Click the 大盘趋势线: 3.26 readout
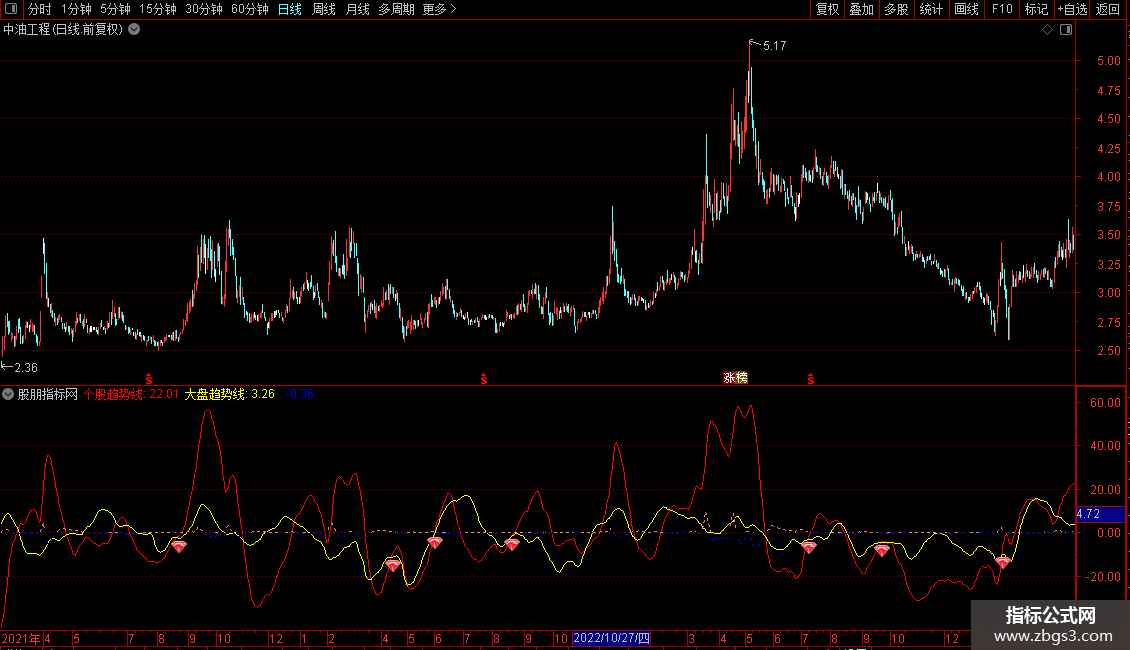This screenshot has height=650, width=1130. point(230,394)
